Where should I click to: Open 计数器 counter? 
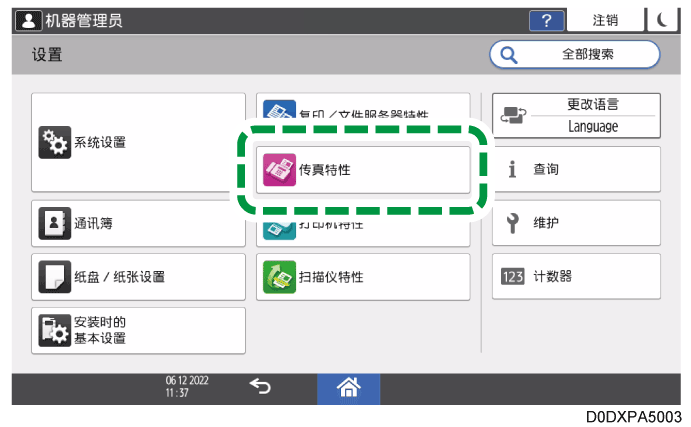[576, 277]
